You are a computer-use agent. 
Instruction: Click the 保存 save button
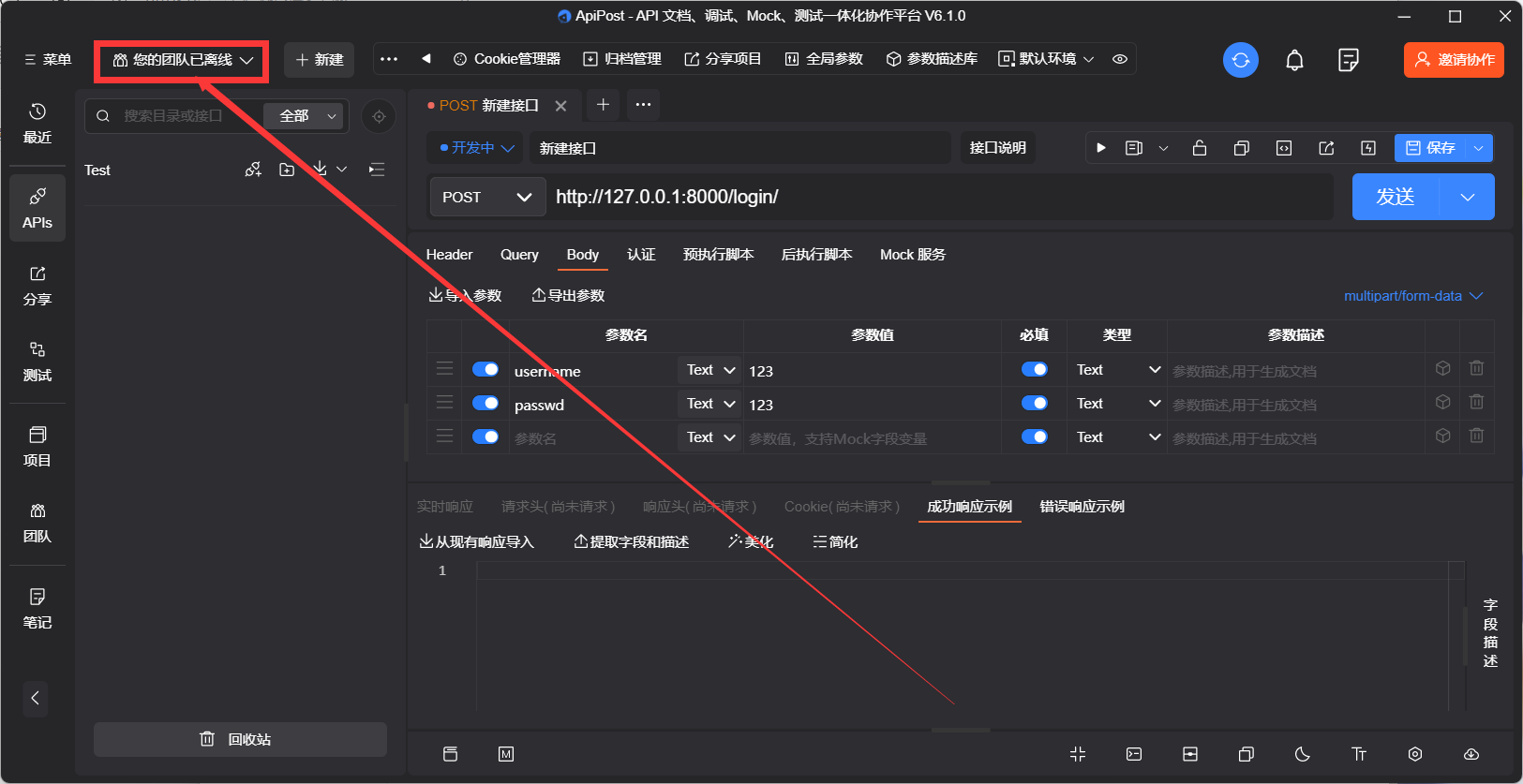click(x=1430, y=148)
